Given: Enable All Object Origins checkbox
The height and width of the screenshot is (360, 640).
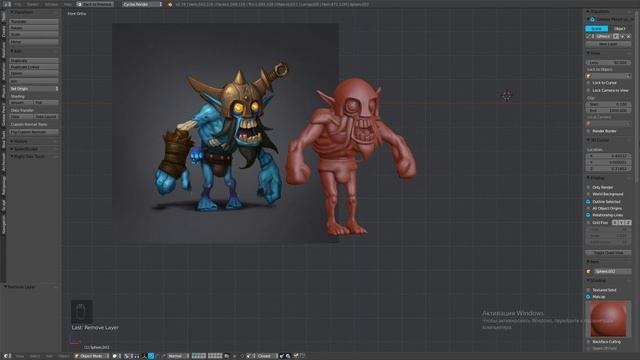Looking at the screenshot, I should 588,209.
